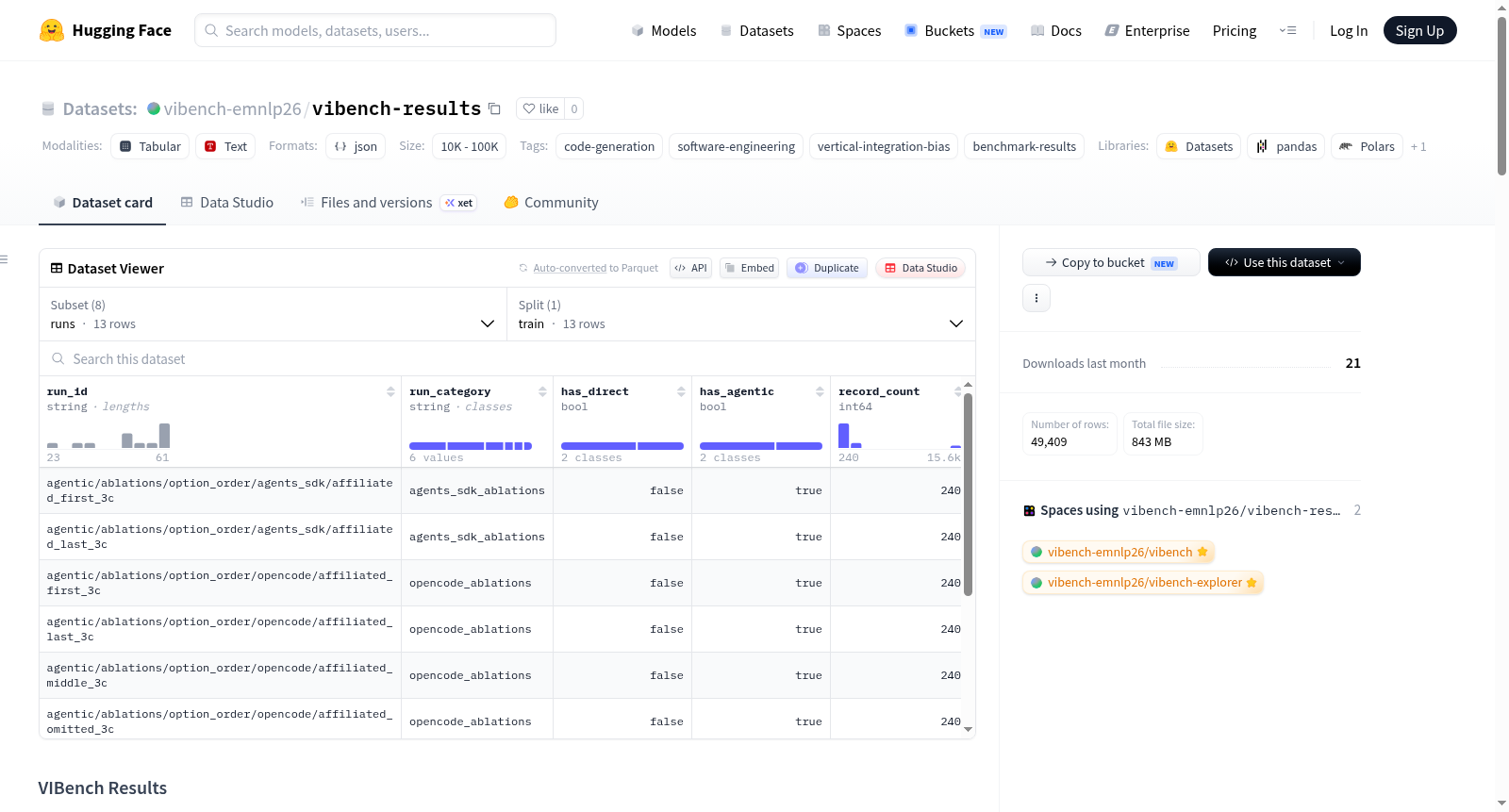This screenshot has width=1509, height=812.
Task: Click the vibench-emnlp26 organization avatar
Action: click(154, 108)
